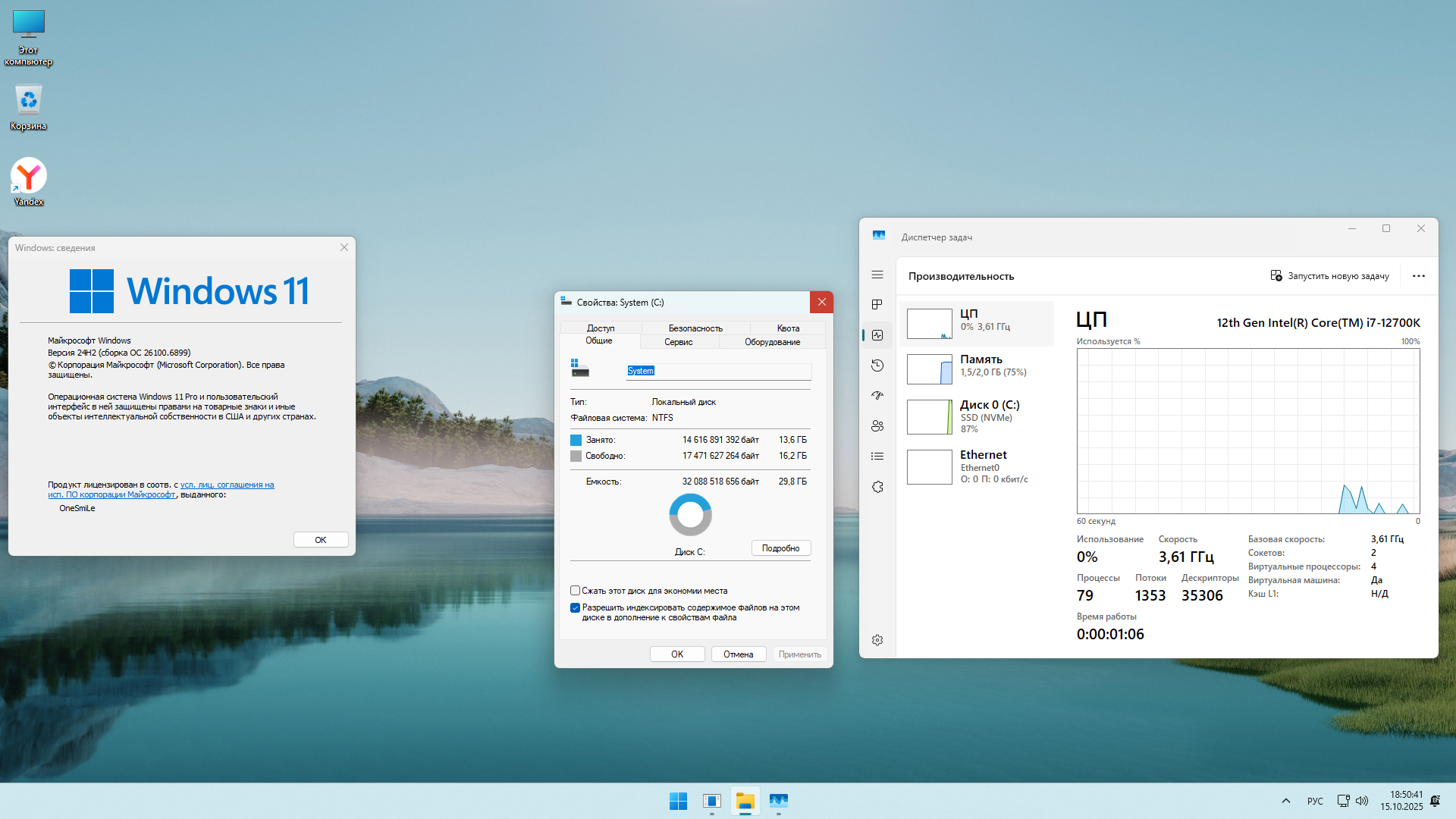
Task: Disable file content indexing on disk C
Action: [575, 607]
